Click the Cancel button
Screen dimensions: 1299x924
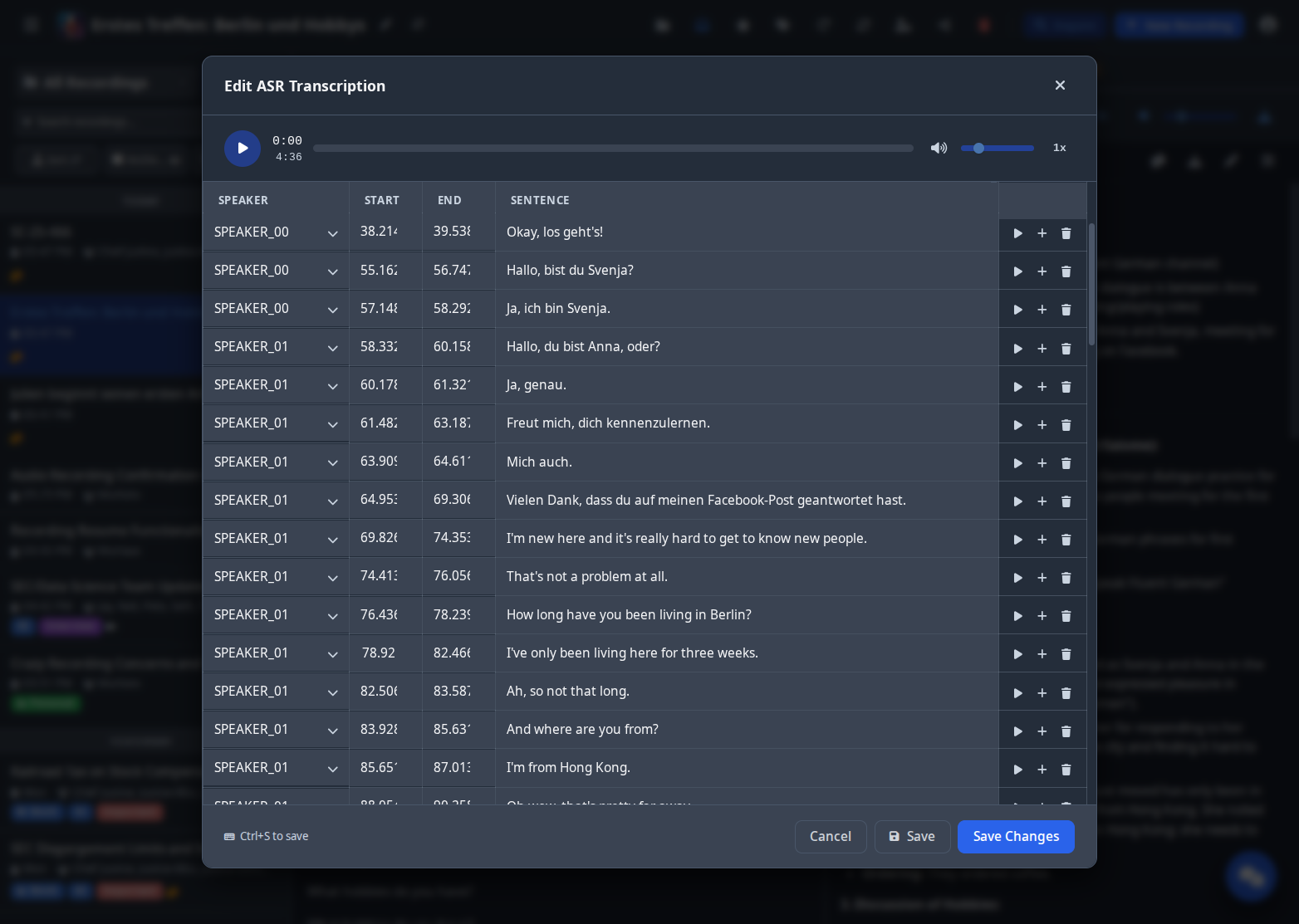[x=831, y=837]
